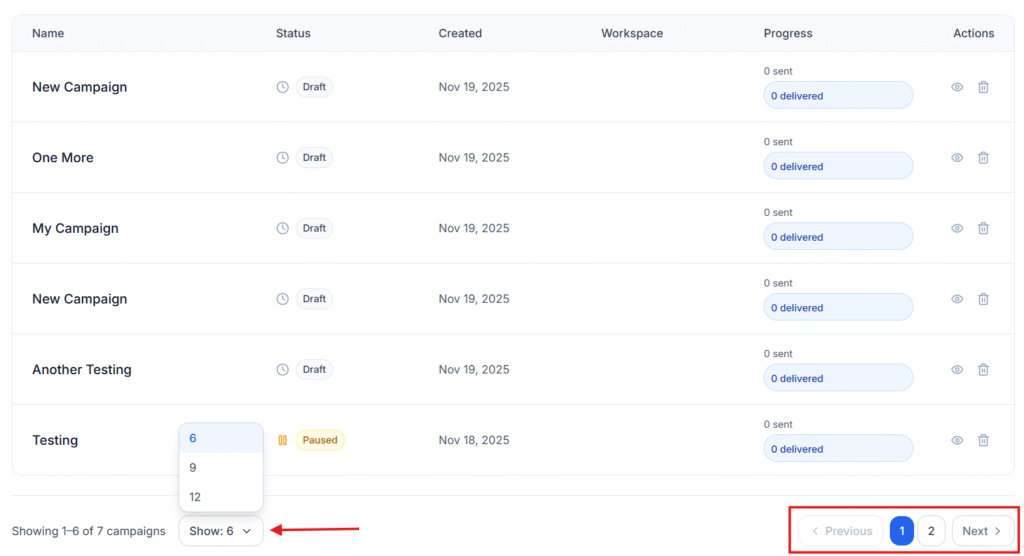
Task: Delete the Testing campaign with trash icon
Action: pos(983,440)
